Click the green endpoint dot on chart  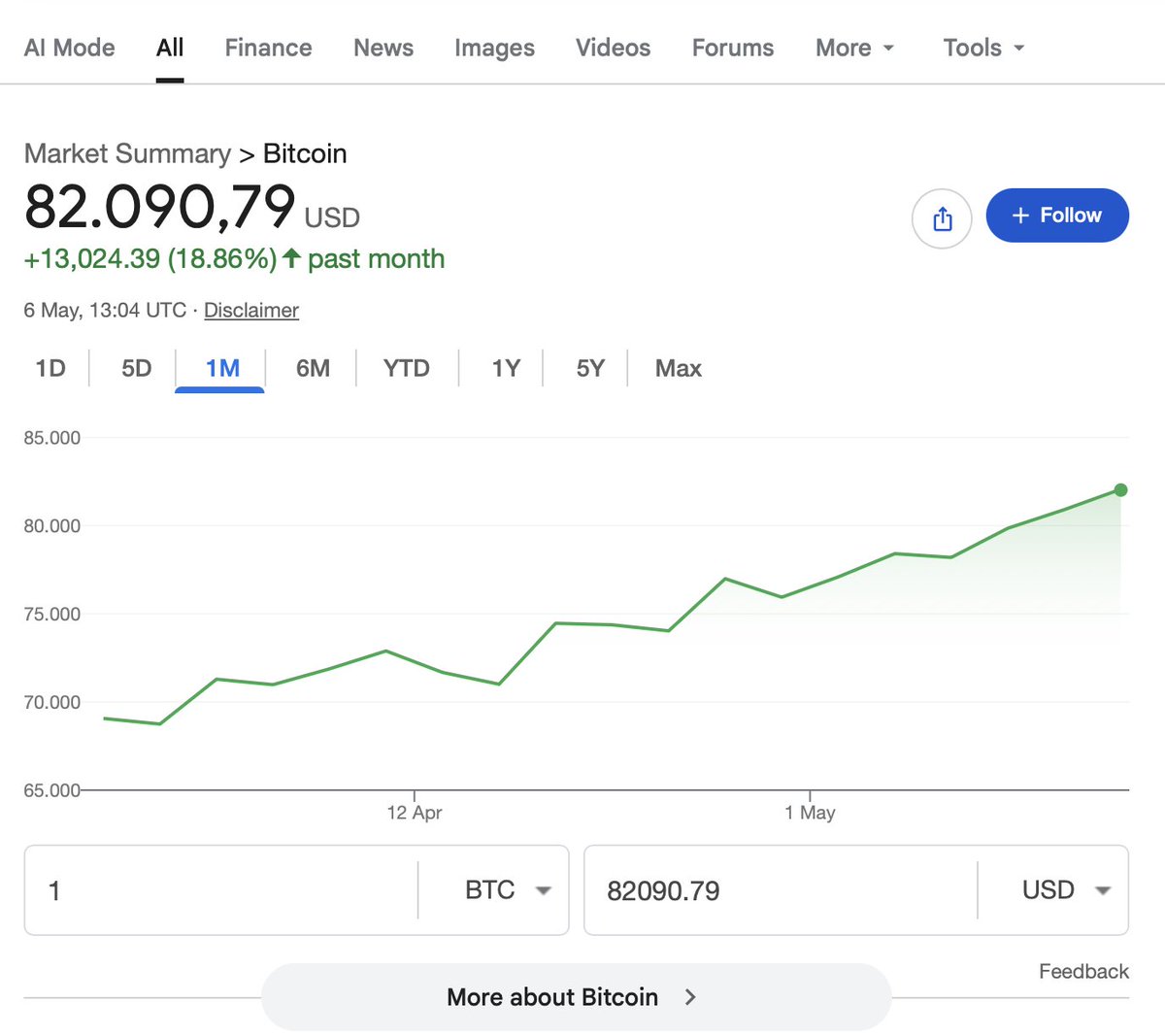coord(1120,490)
